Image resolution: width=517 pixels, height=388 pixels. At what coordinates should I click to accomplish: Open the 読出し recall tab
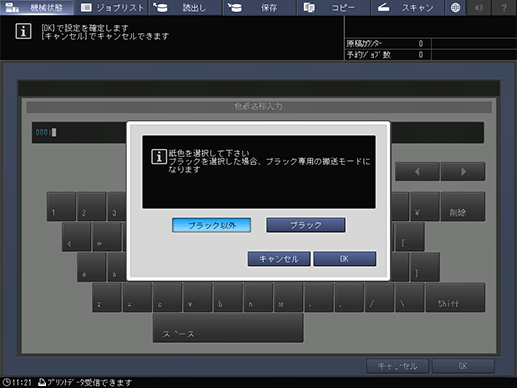click(185, 7)
